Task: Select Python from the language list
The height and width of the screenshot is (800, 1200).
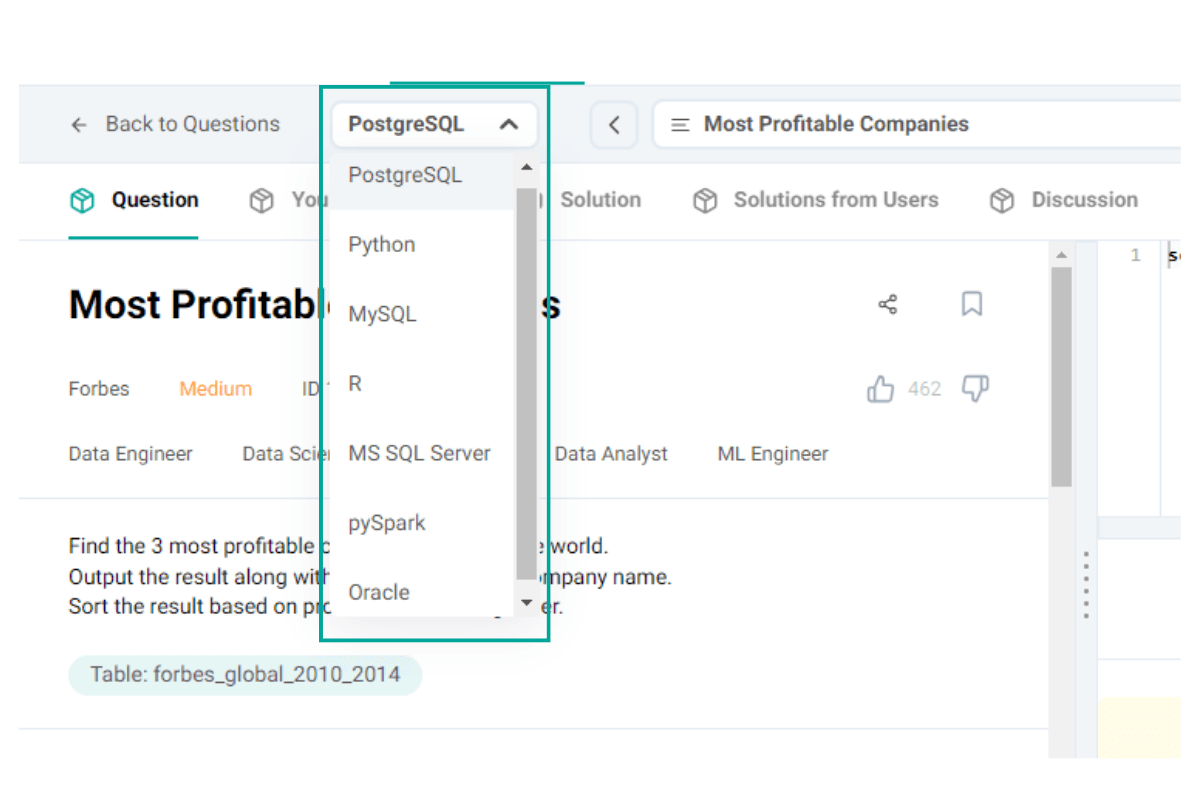Action: tap(381, 244)
